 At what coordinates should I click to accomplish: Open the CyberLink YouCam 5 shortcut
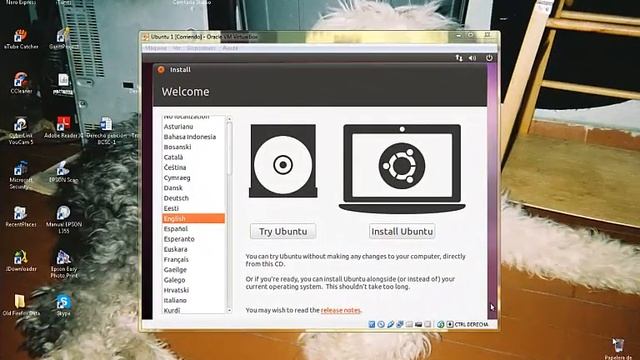21,131
